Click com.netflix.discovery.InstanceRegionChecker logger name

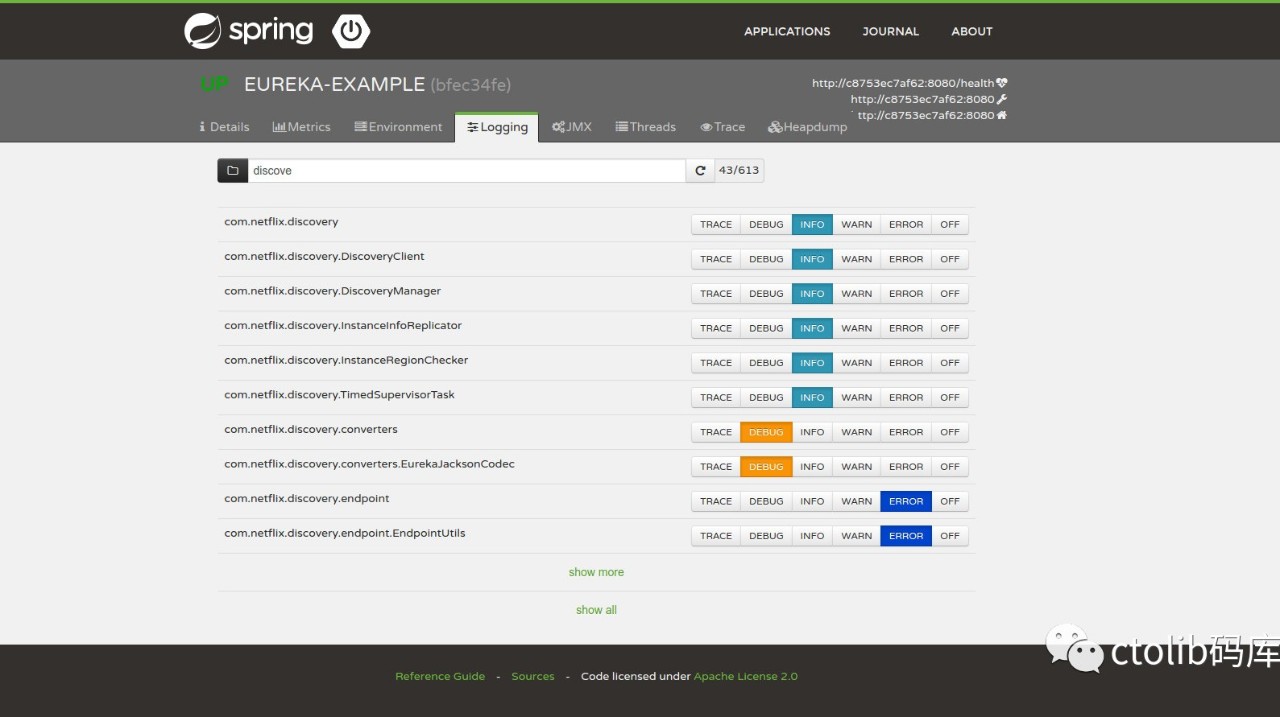(346, 360)
